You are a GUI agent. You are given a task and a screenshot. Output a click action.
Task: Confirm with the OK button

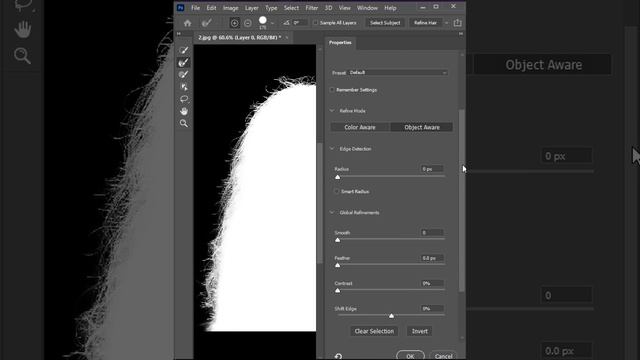tap(410, 356)
